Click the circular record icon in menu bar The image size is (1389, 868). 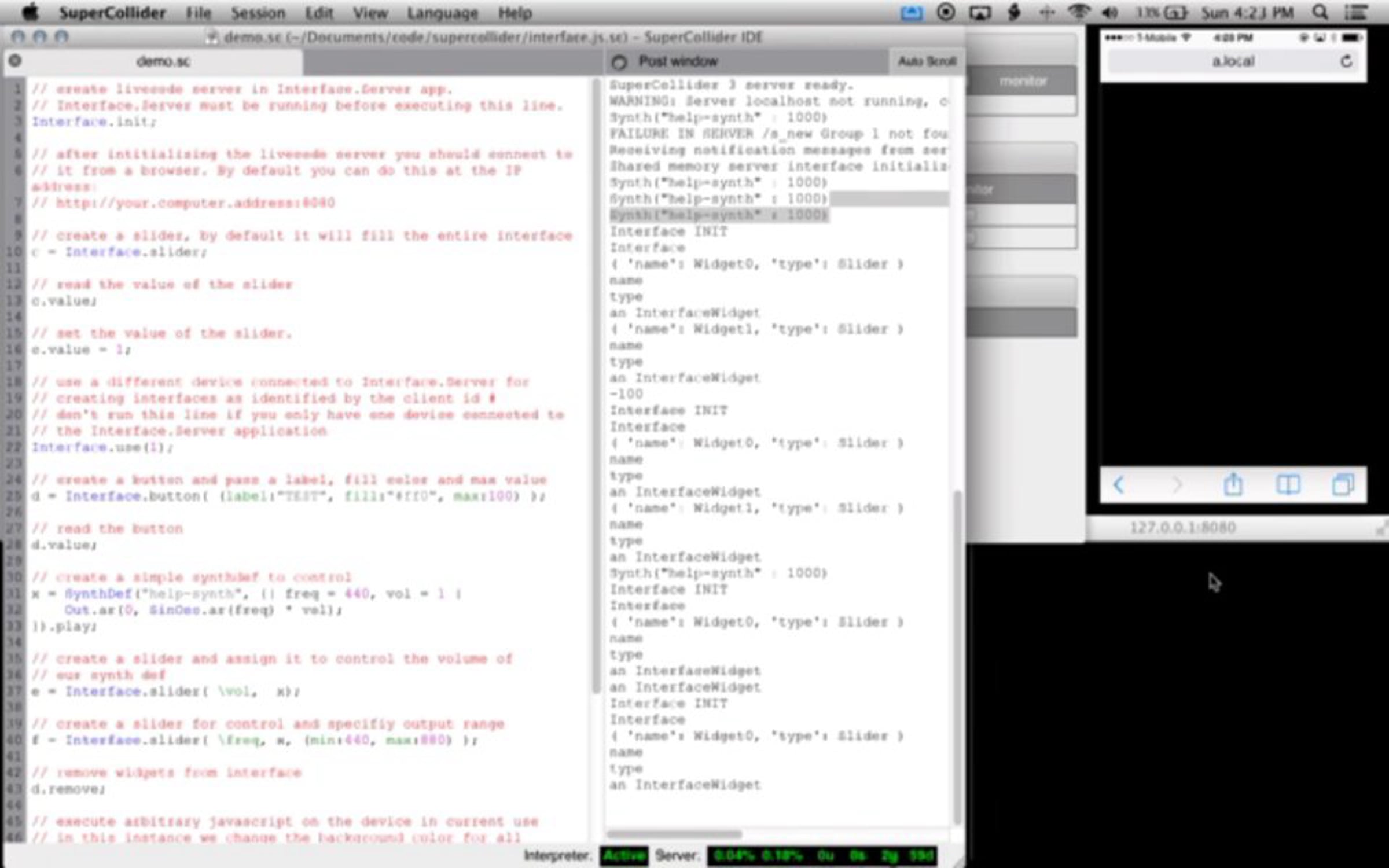tap(946, 12)
